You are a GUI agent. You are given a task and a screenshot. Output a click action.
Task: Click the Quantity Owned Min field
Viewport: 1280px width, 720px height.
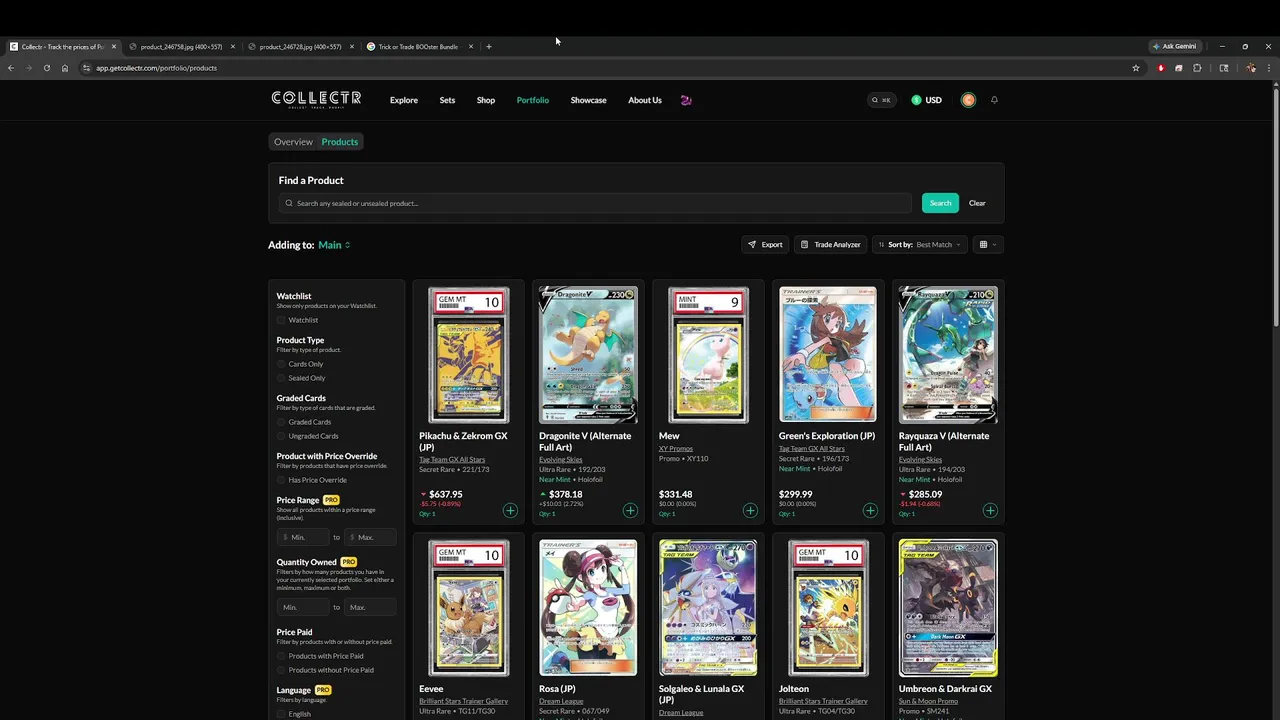click(x=303, y=607)
